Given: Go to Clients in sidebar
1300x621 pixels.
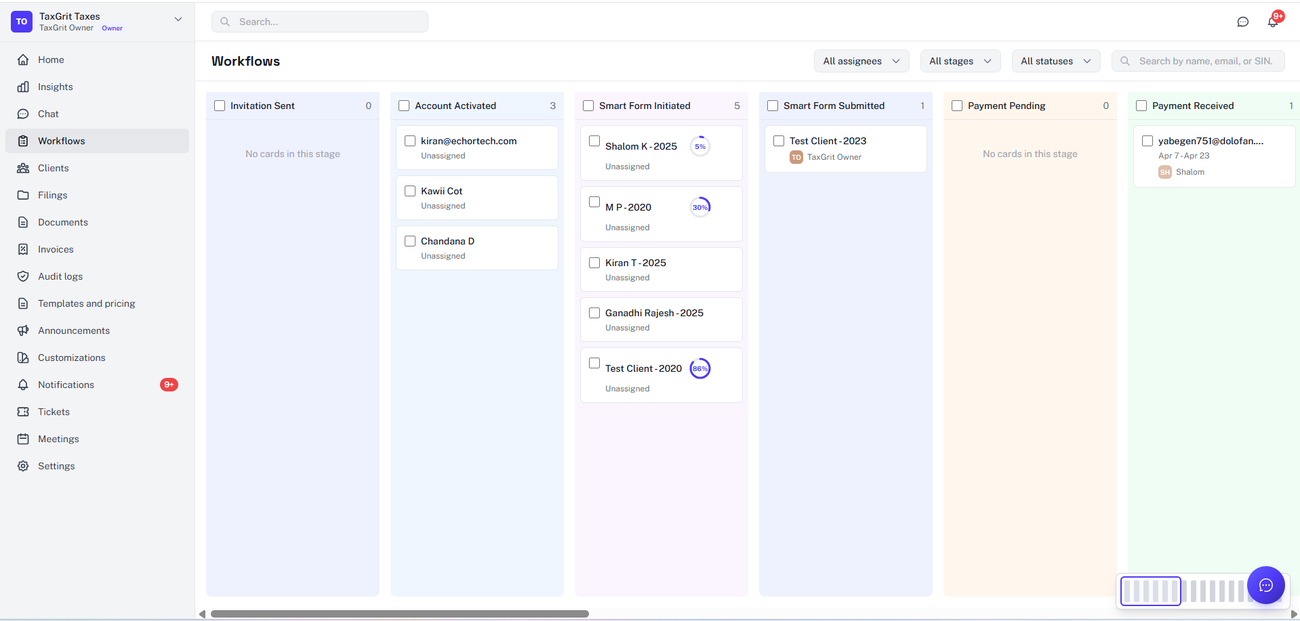Looking at the screenshot, I should [x=97, y=168].
